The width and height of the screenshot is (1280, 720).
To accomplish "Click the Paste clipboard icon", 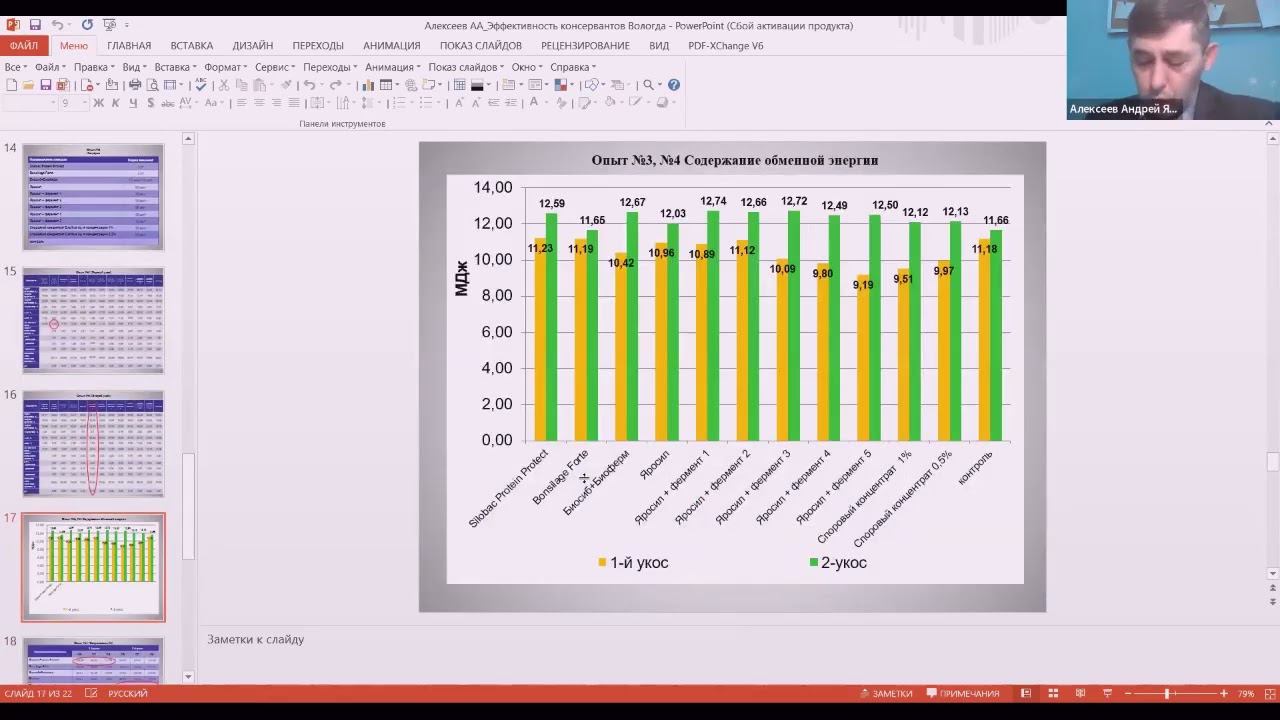I will 259,85.
